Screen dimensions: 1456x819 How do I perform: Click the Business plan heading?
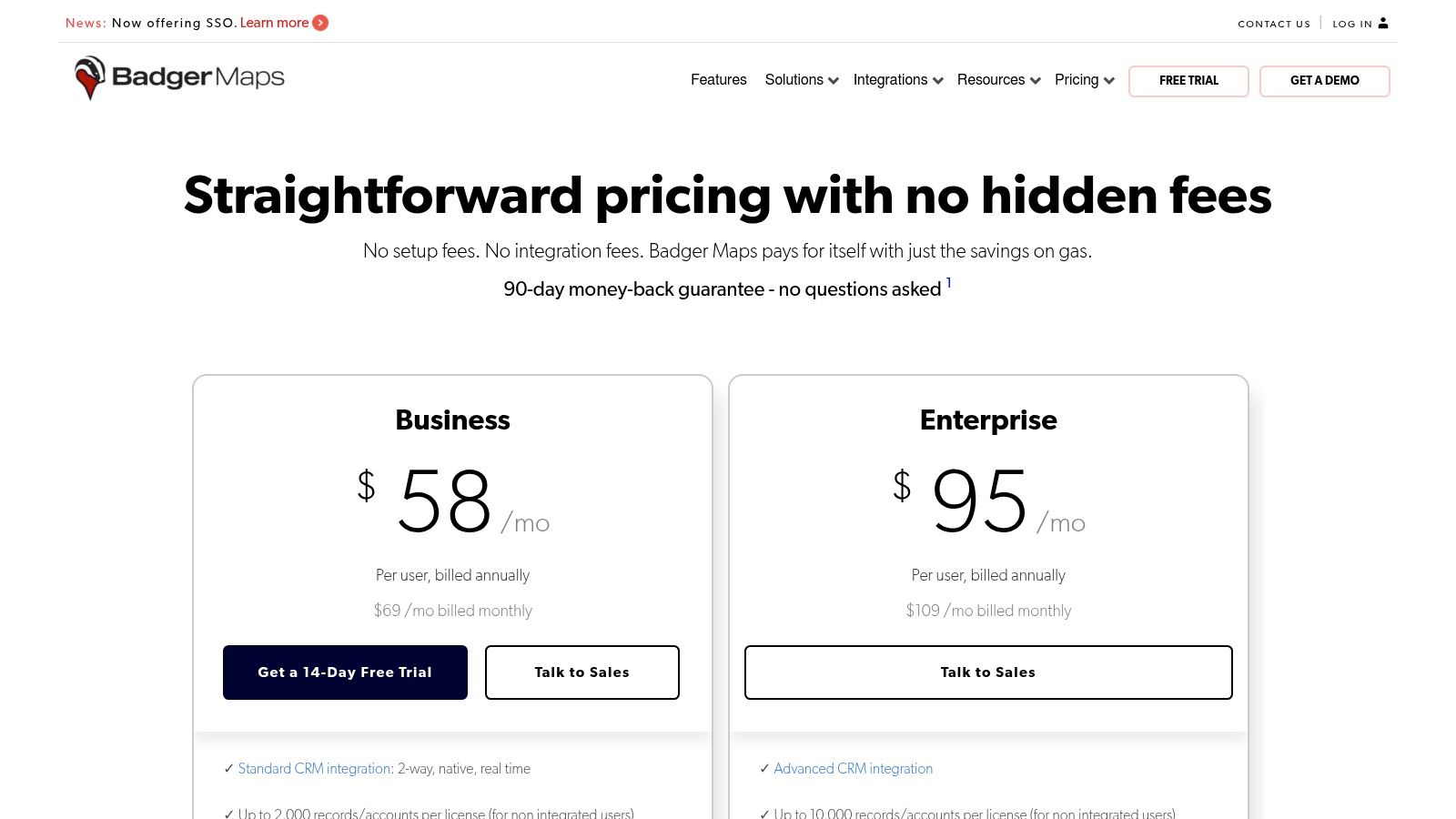452,420
